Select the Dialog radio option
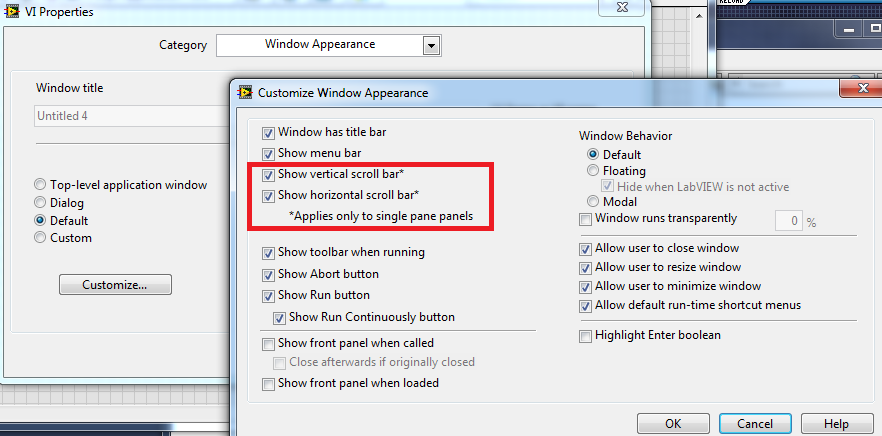 (40, 203)
